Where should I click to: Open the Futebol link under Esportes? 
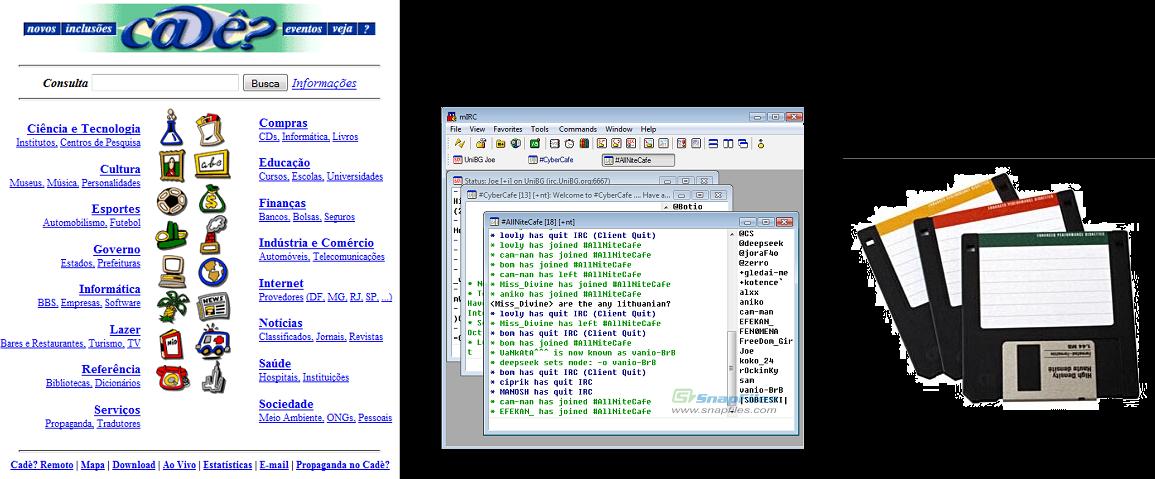click(125, 223)
